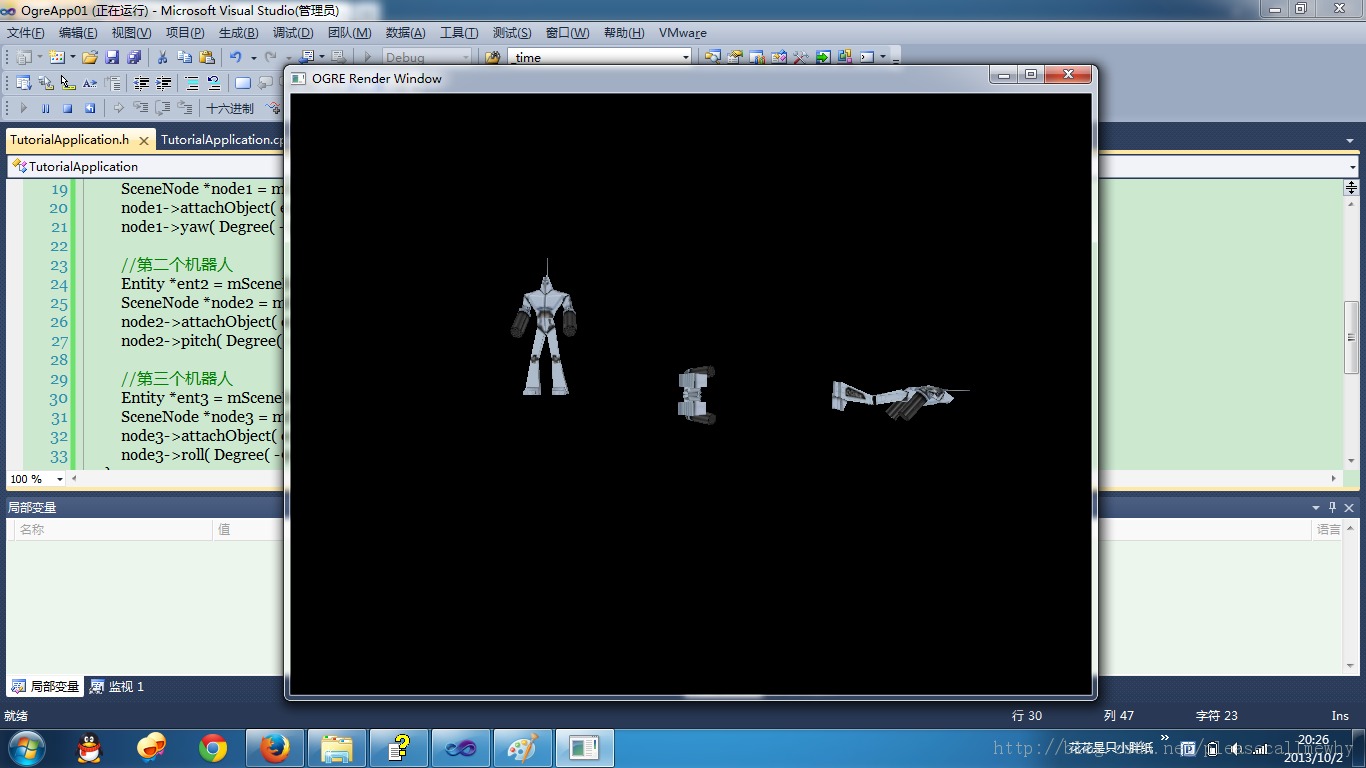Click line number 33 in the gutter
The image size is (1366, 768).
[x=59, y=455]
